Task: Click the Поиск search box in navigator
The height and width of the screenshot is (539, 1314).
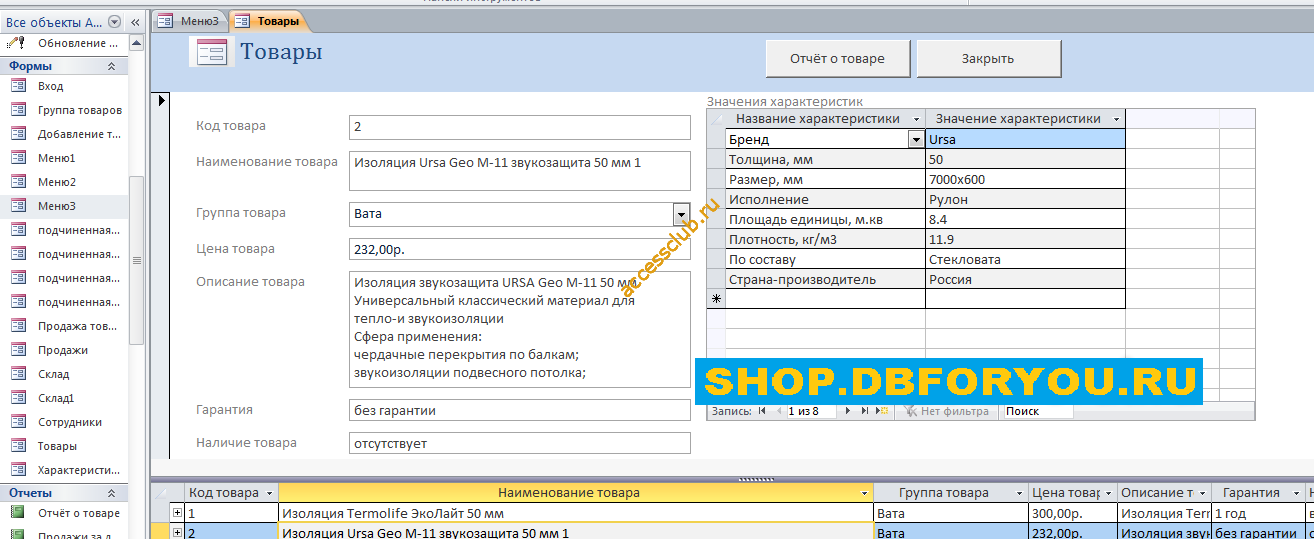Action: click(x=1037, y=411)
